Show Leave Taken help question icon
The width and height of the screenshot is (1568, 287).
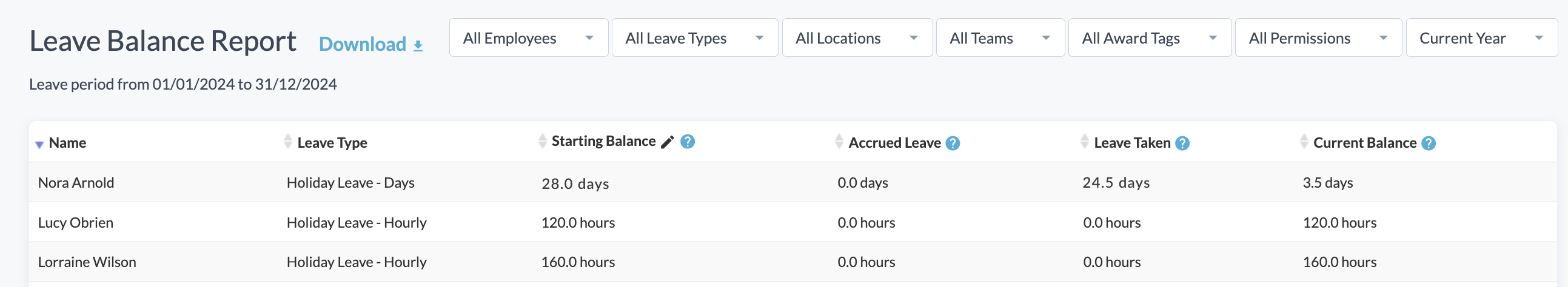click(x=1182, y=143)
